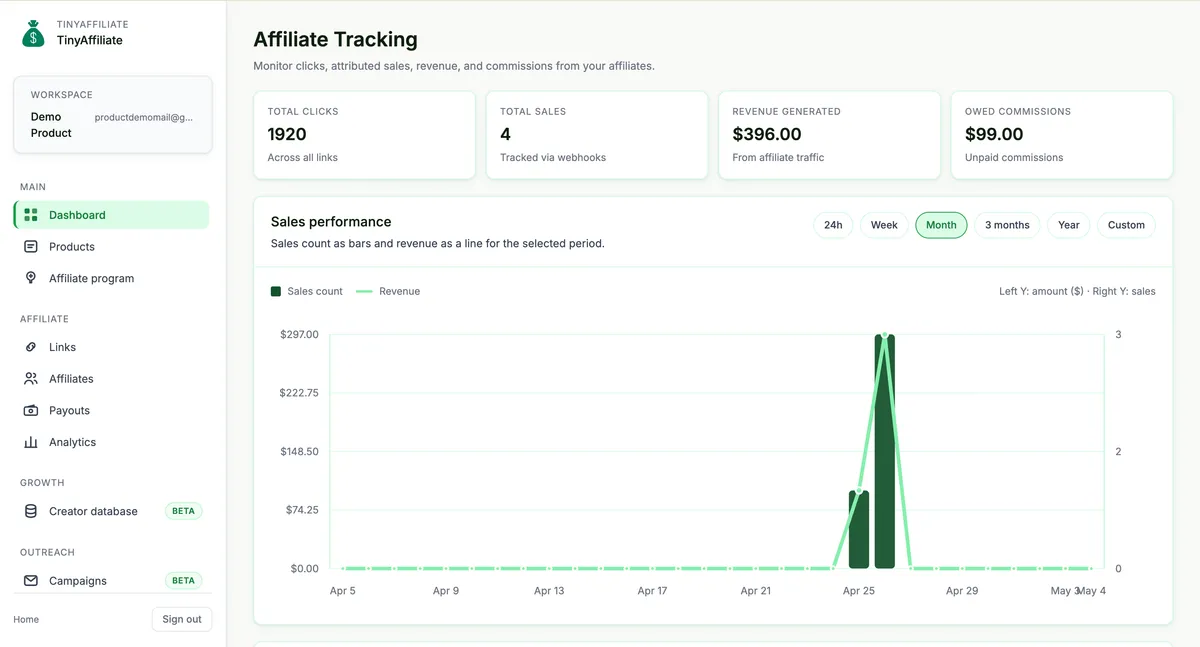Click the Apr 29 date label
The width and height of the screenshot is (1200, 647).
pos(962,591)
